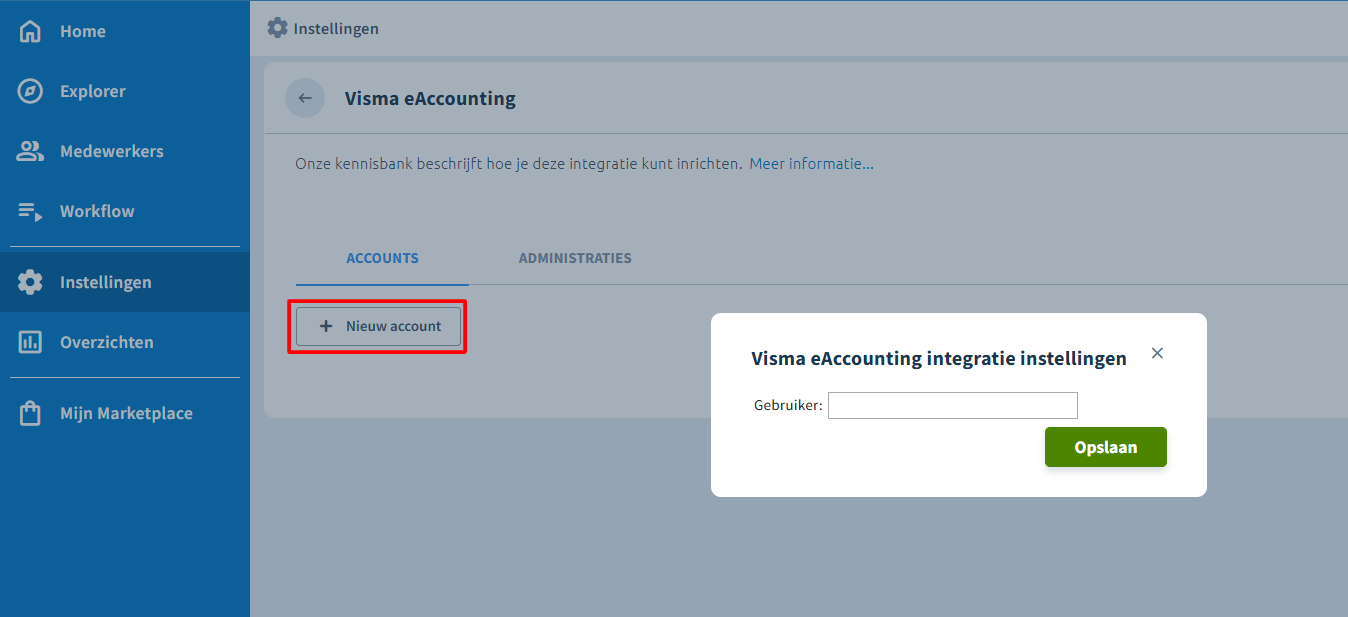The width and height of the screenshot is (1348, 617).
Task: Select Instellingen in the sidebar
Action: tap(125, 282)
